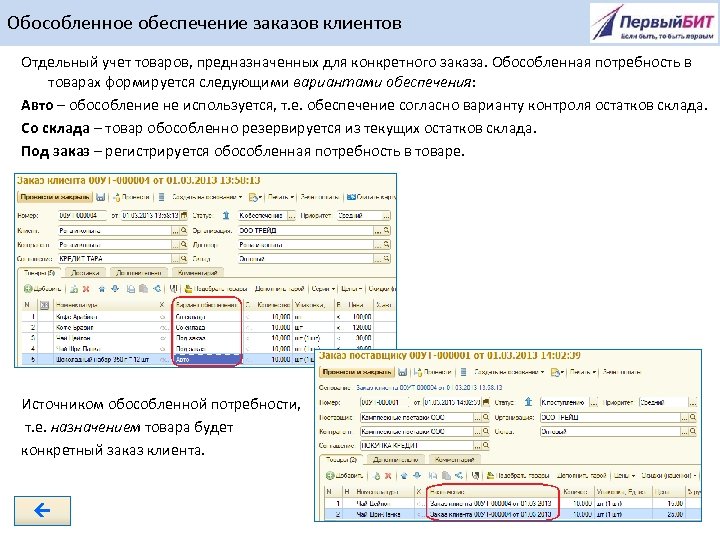Click magnifier of ООО ТРЕЙД organization in Заказ клиента

[x=387, y=231]
